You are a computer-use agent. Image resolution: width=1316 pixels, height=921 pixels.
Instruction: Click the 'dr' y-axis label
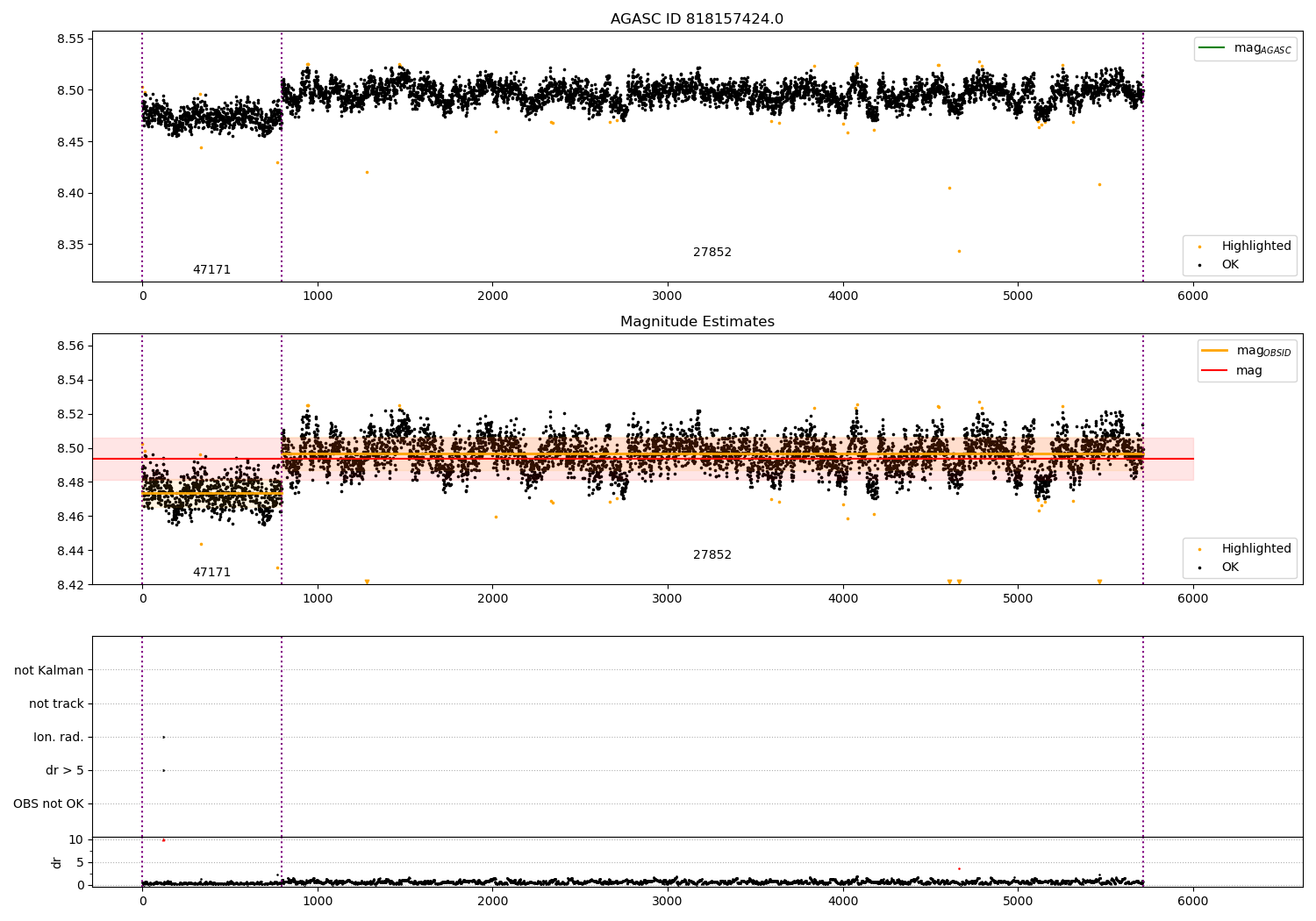point(57,862)
